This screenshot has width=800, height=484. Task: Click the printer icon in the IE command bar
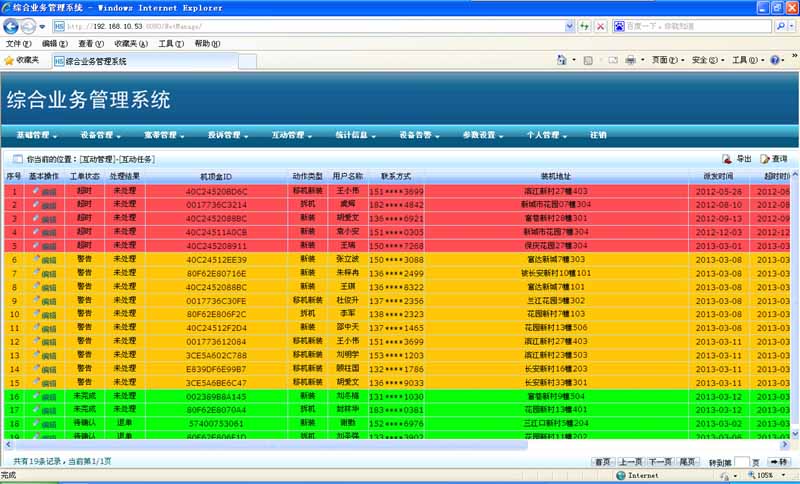click(630, 61)
